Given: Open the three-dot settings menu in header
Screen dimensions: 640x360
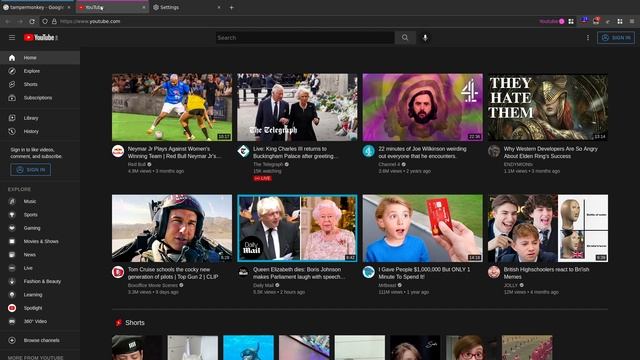Looking at the screenshot, I should click(x=588, y=38).
